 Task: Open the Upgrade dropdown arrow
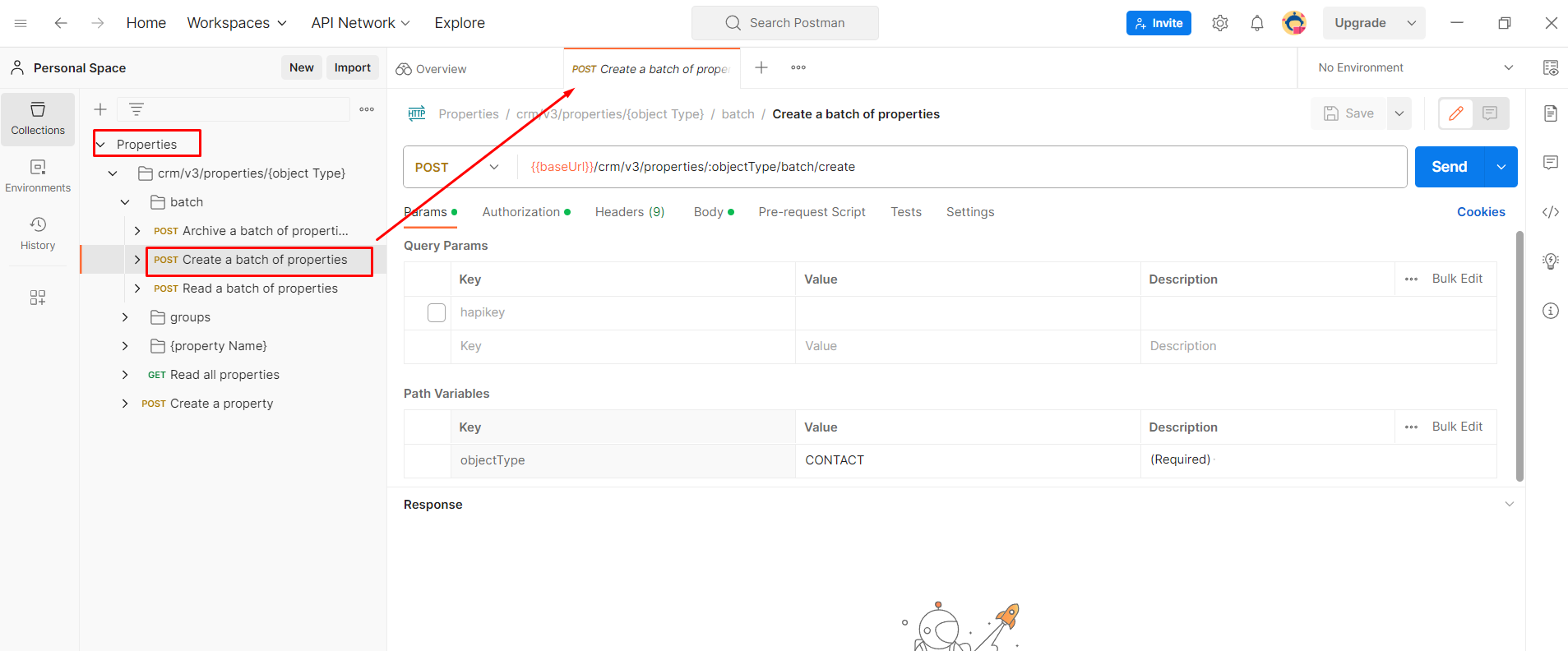click(1412, 23)
